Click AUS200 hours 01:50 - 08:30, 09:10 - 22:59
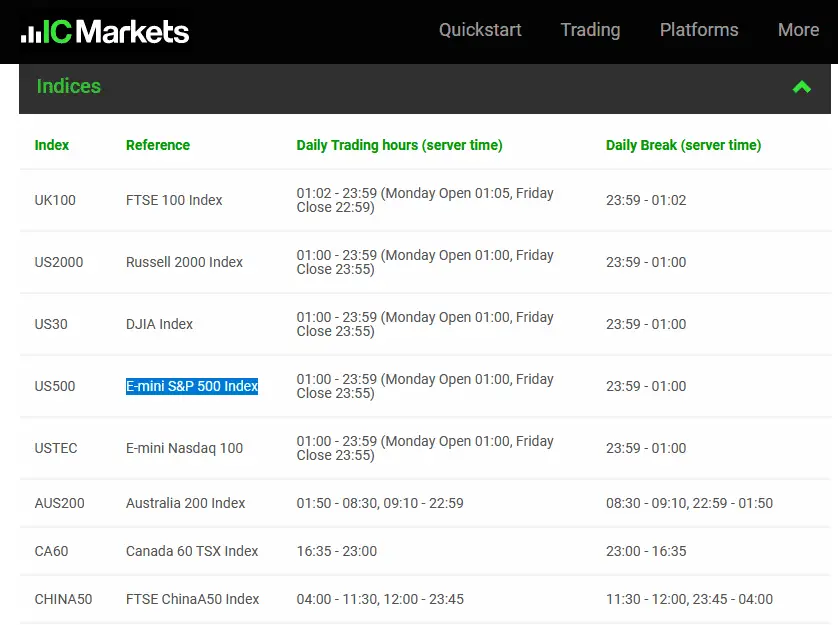The image size is (838, 625). pyautogui.click(x=380, y=503)
